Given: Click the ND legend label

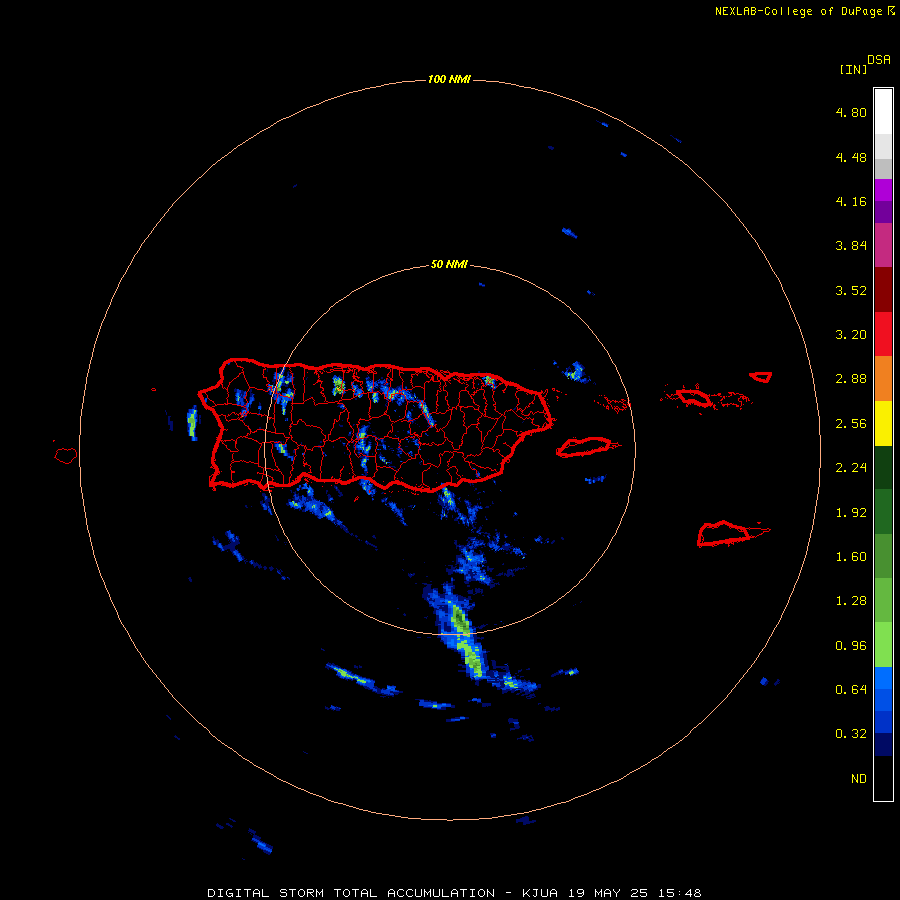Looking at the screenshot, I should pos(859,779).
